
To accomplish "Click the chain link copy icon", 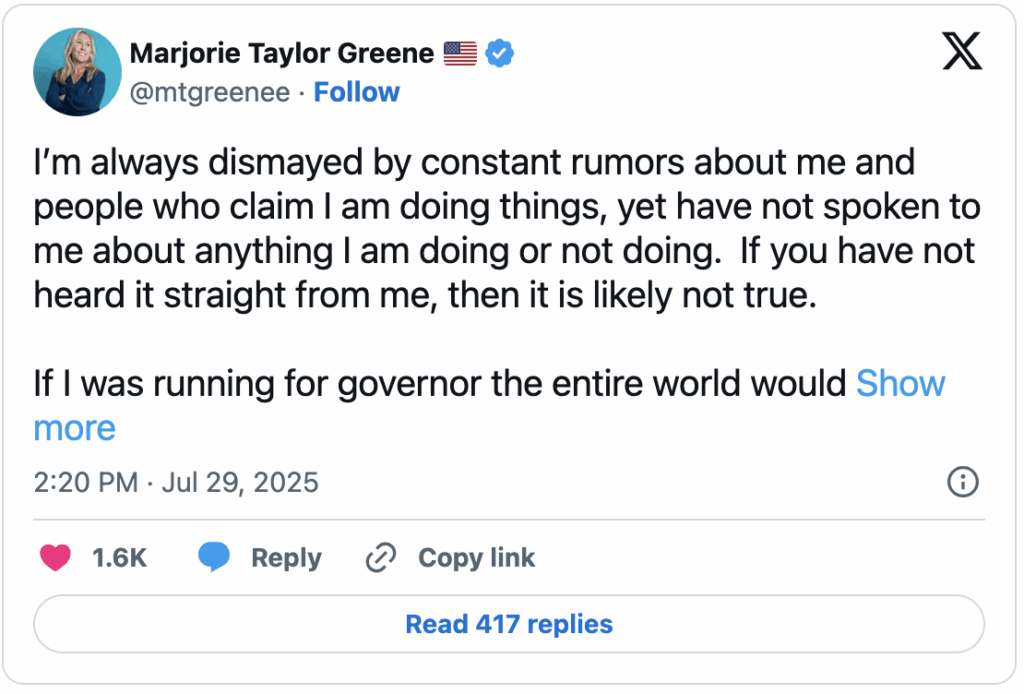I will pyautogui.click(x=381, y=558).
